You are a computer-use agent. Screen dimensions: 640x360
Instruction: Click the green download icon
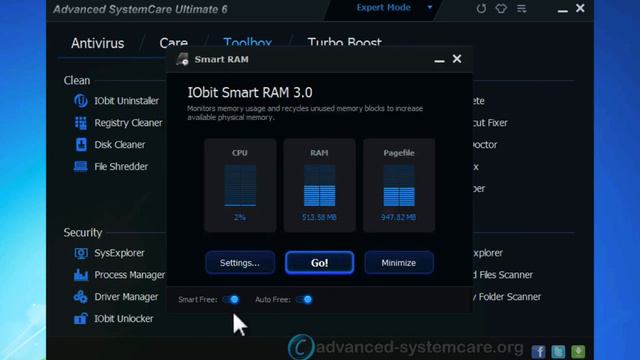click(578, 351)
